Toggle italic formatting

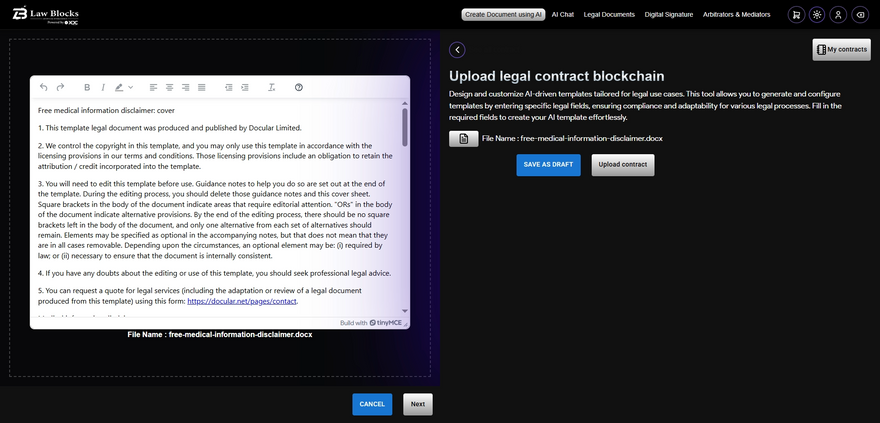102,88
